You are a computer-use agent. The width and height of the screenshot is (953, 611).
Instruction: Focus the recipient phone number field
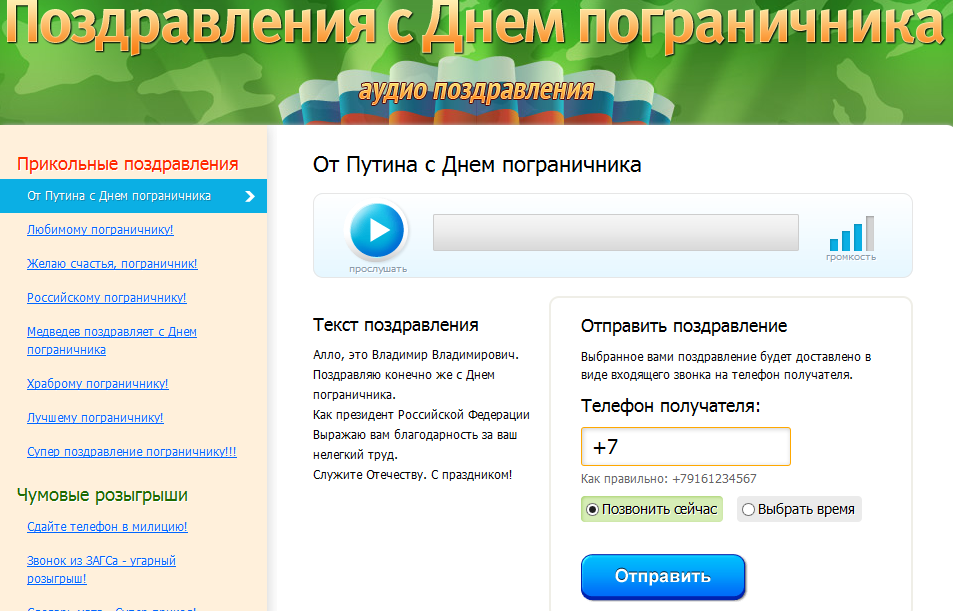click(x=686, y=447)
